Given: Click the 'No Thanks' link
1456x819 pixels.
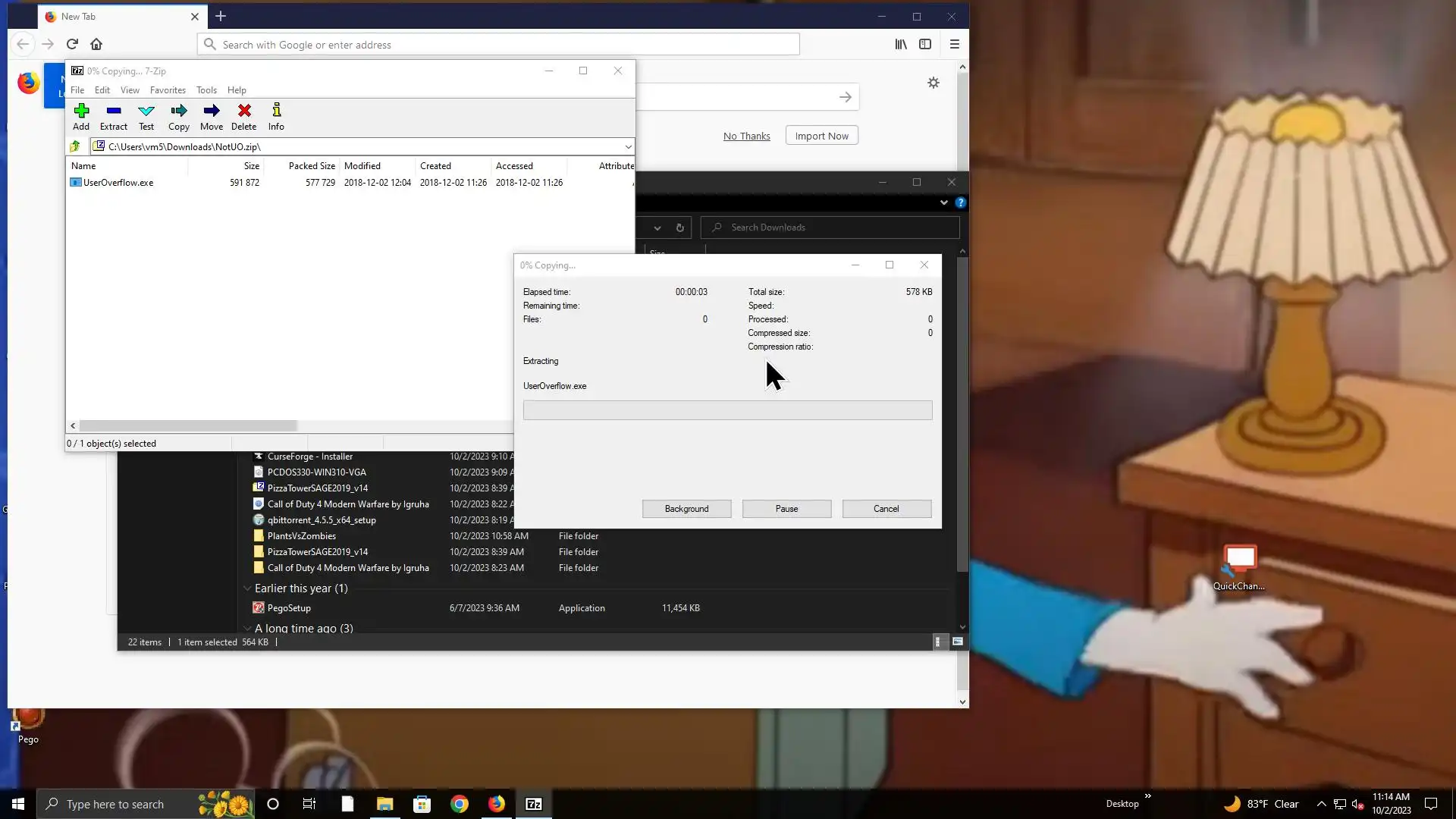Looking at the screenshot, I should tap(746, 136).
